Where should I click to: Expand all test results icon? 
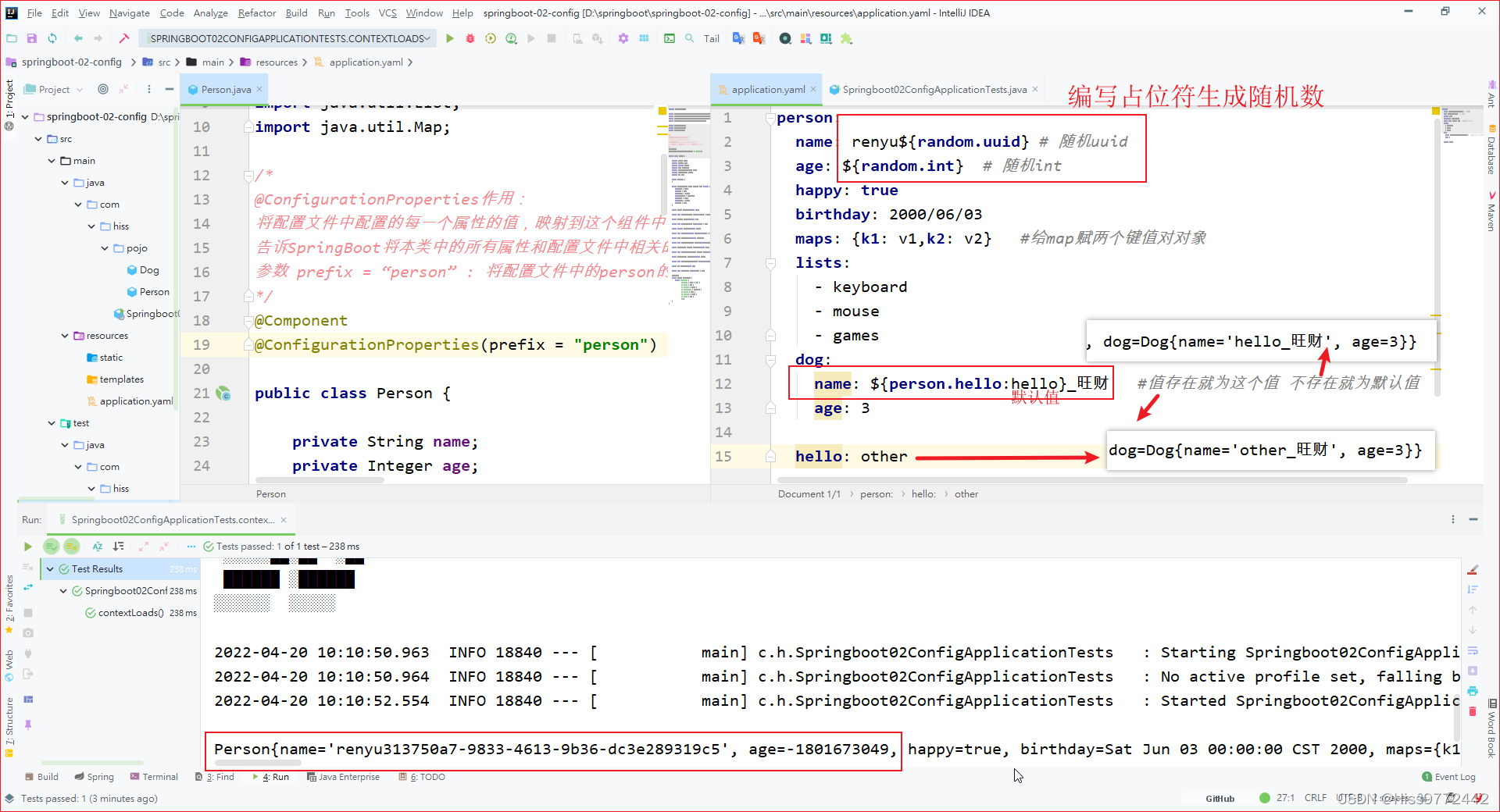coord(144,547)
